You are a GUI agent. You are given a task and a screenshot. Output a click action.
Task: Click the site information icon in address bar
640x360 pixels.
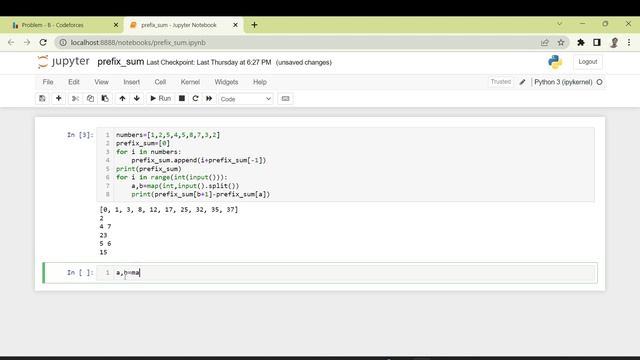tap(63, 42)
